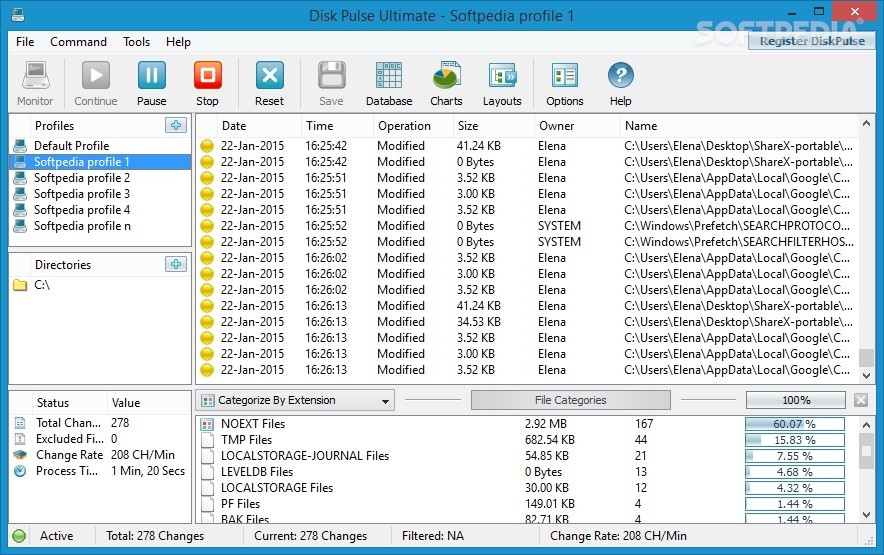This screenshot has width=884, height=555.
Task: Click the LOCALSTORAGE-JOURNAL 7.55 % bar
Action: coord(795,456)
